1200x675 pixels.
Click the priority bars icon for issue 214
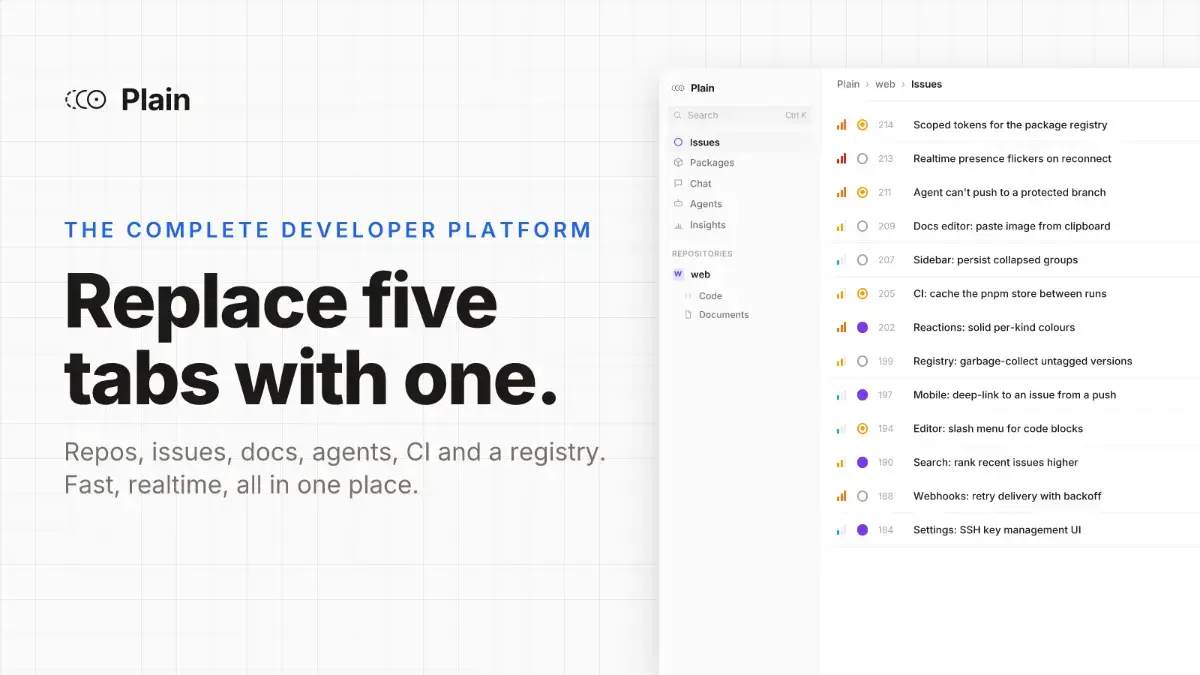(841, 125)
